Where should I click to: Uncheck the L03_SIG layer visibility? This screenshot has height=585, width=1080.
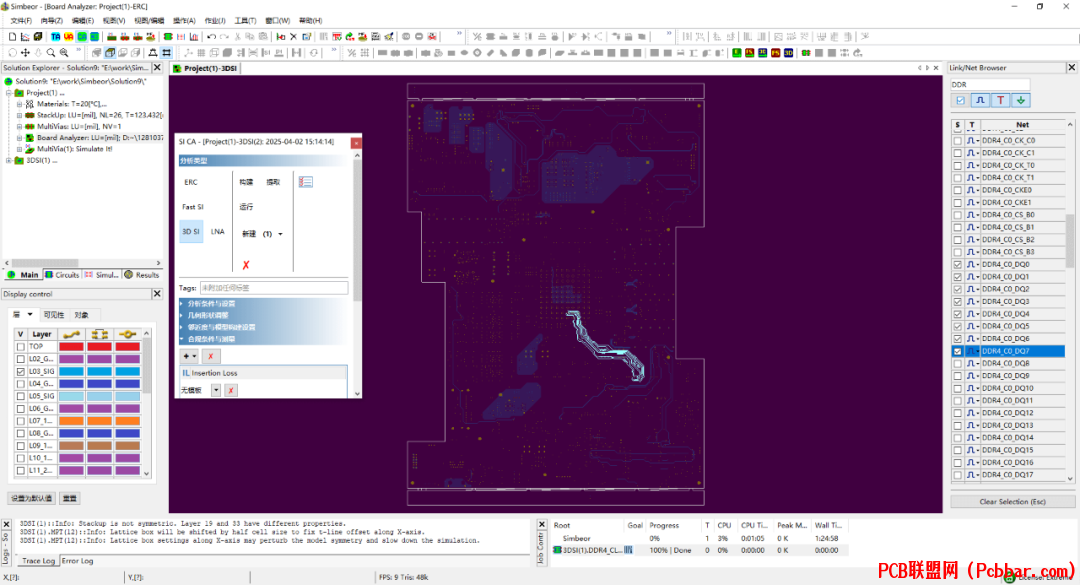(x=21, y=371)
